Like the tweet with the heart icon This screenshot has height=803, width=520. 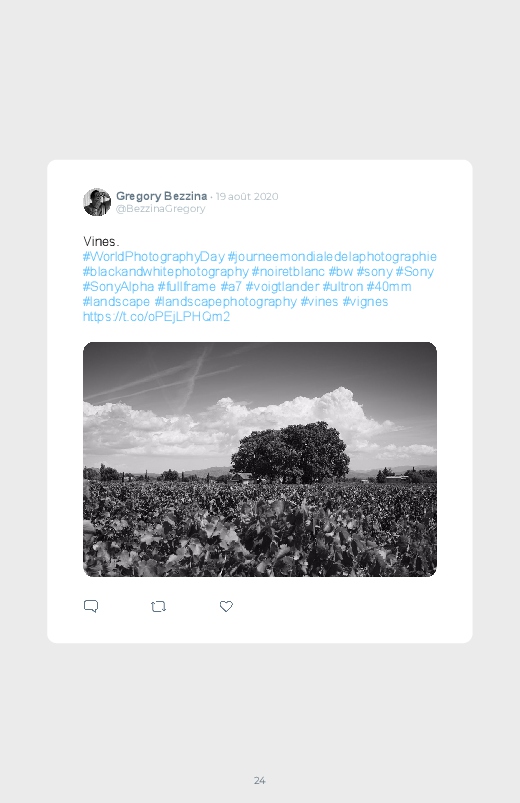[x=226, y=606]
